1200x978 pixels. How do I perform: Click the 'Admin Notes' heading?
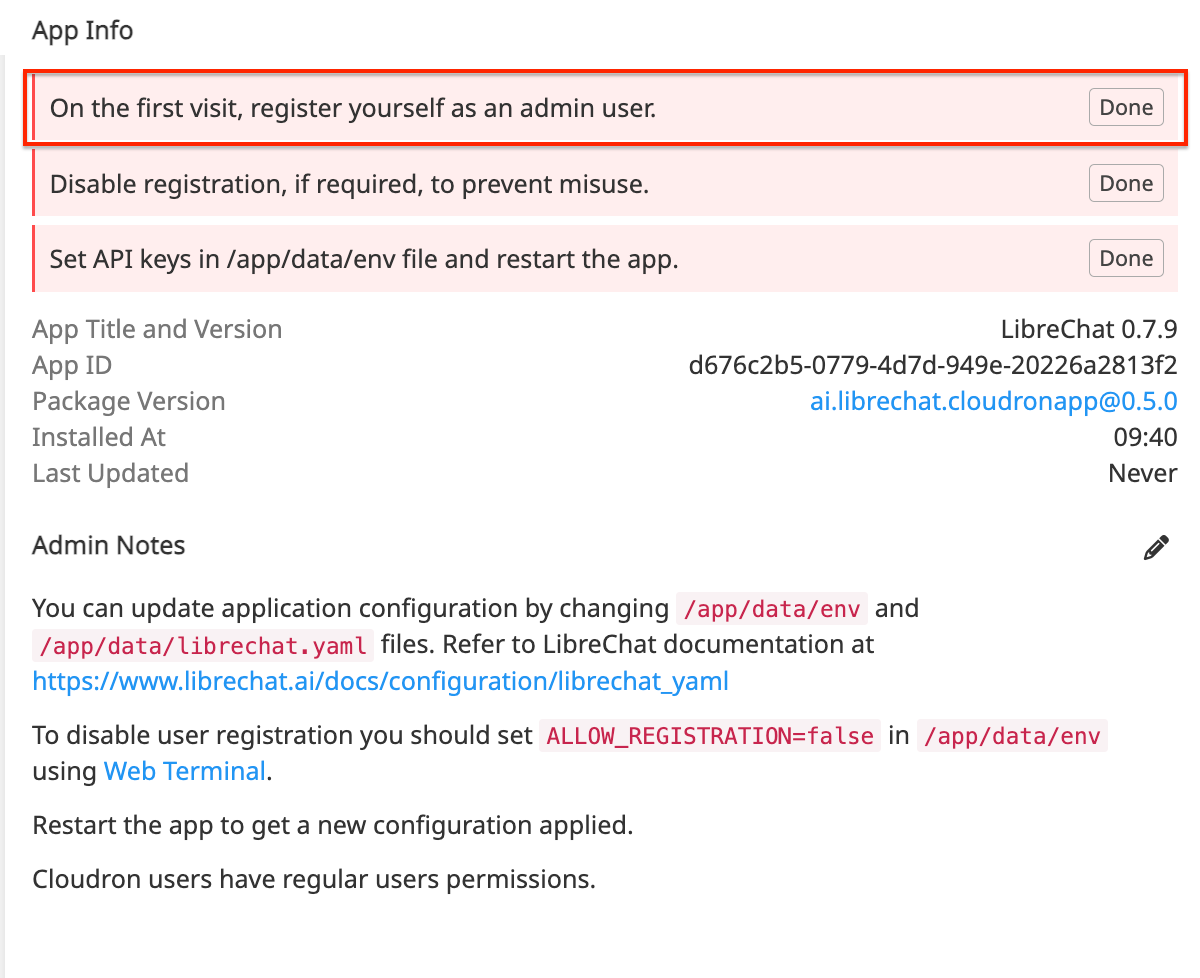tap(108, 545)
